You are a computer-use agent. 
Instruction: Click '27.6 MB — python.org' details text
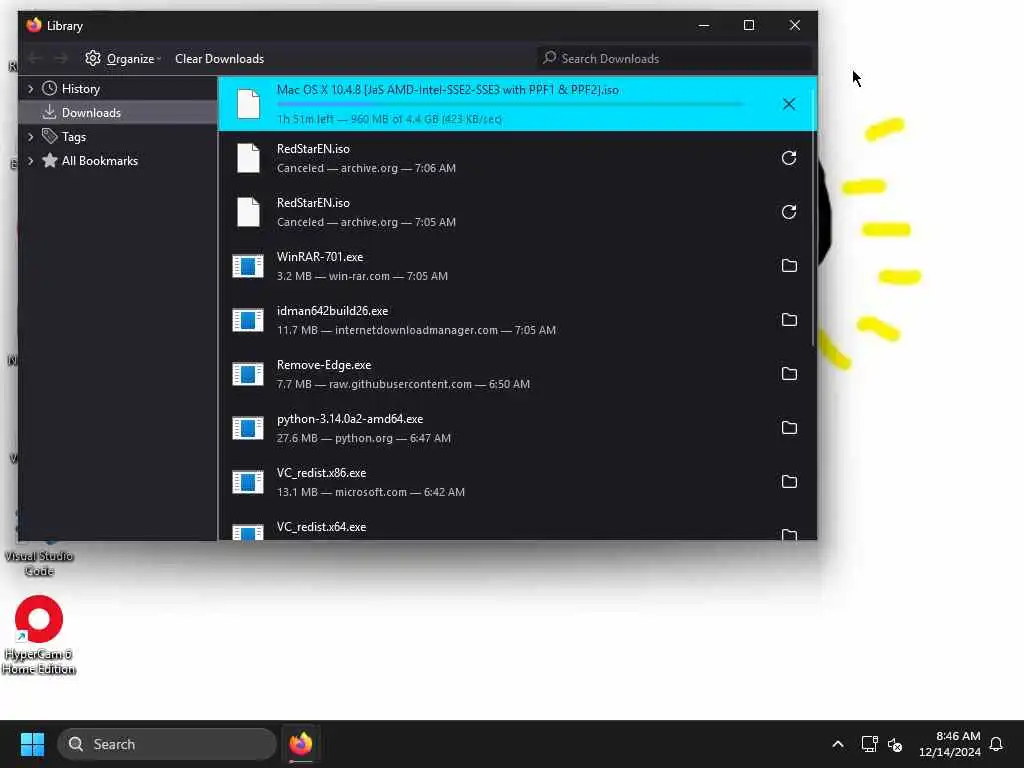[x=364, y=438]
